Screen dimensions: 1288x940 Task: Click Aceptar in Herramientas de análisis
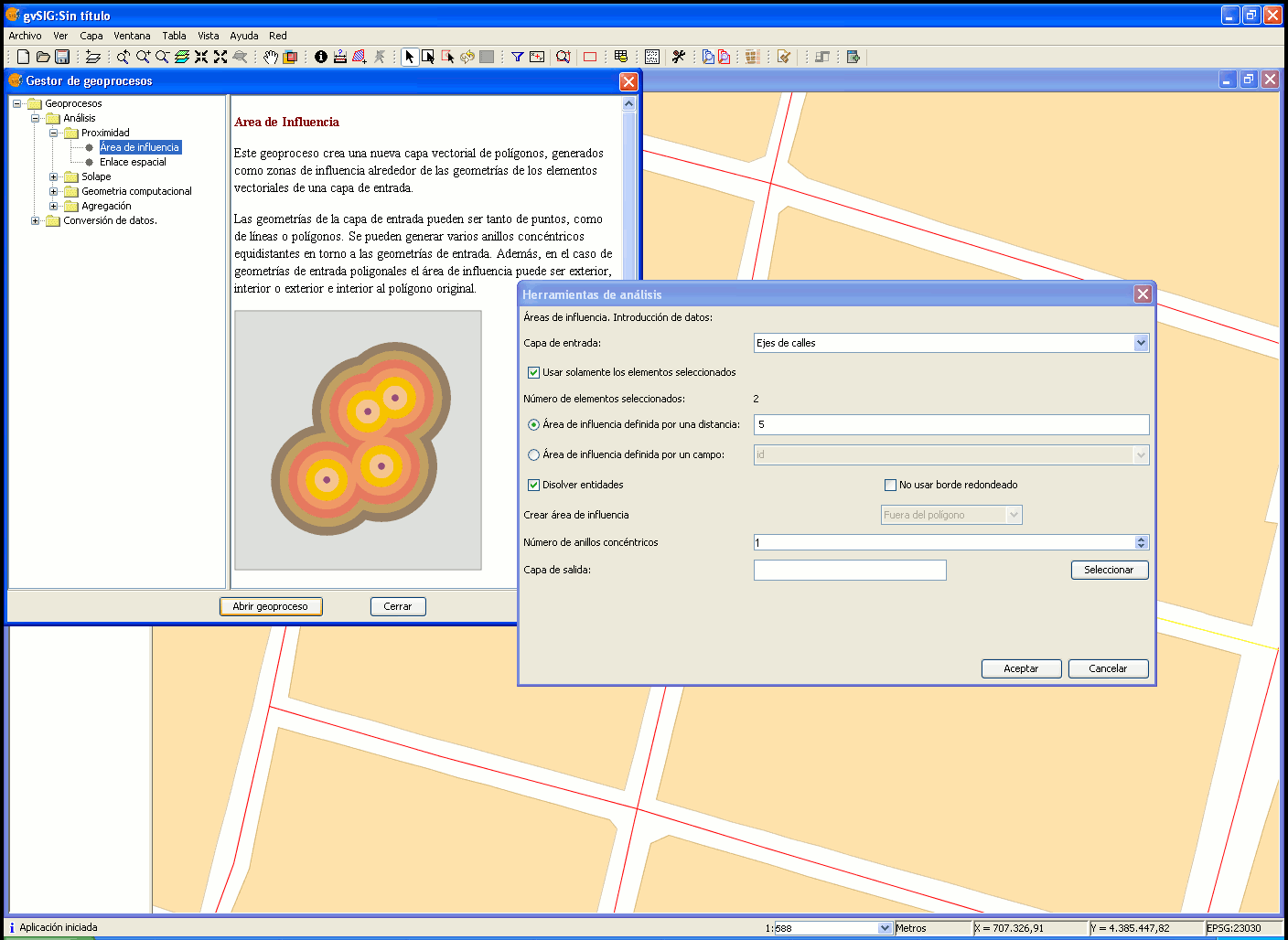1022,668
